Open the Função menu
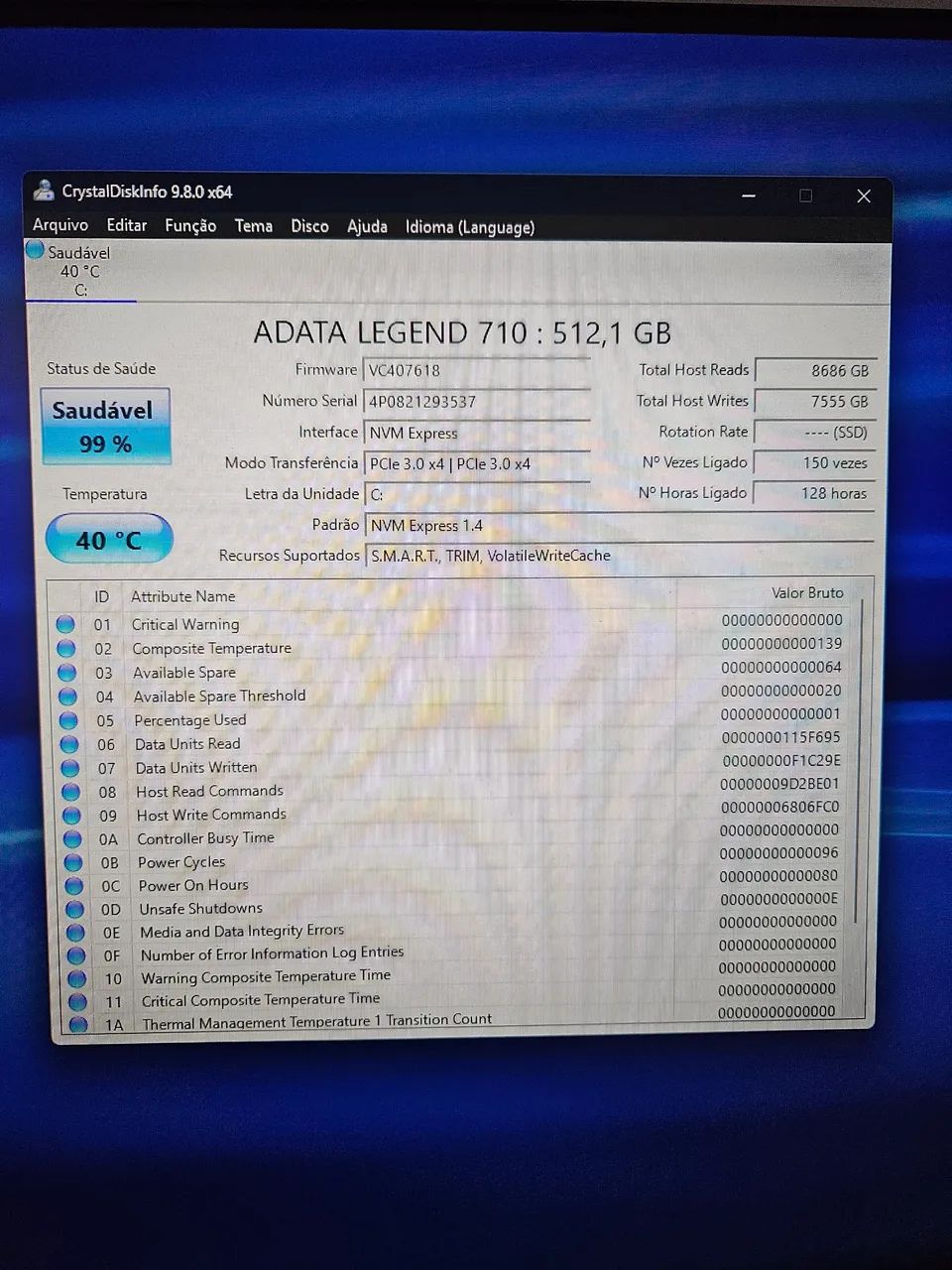Image resolution: width=952 pixels, height=1270 pixels. click(x=190, y=226)
